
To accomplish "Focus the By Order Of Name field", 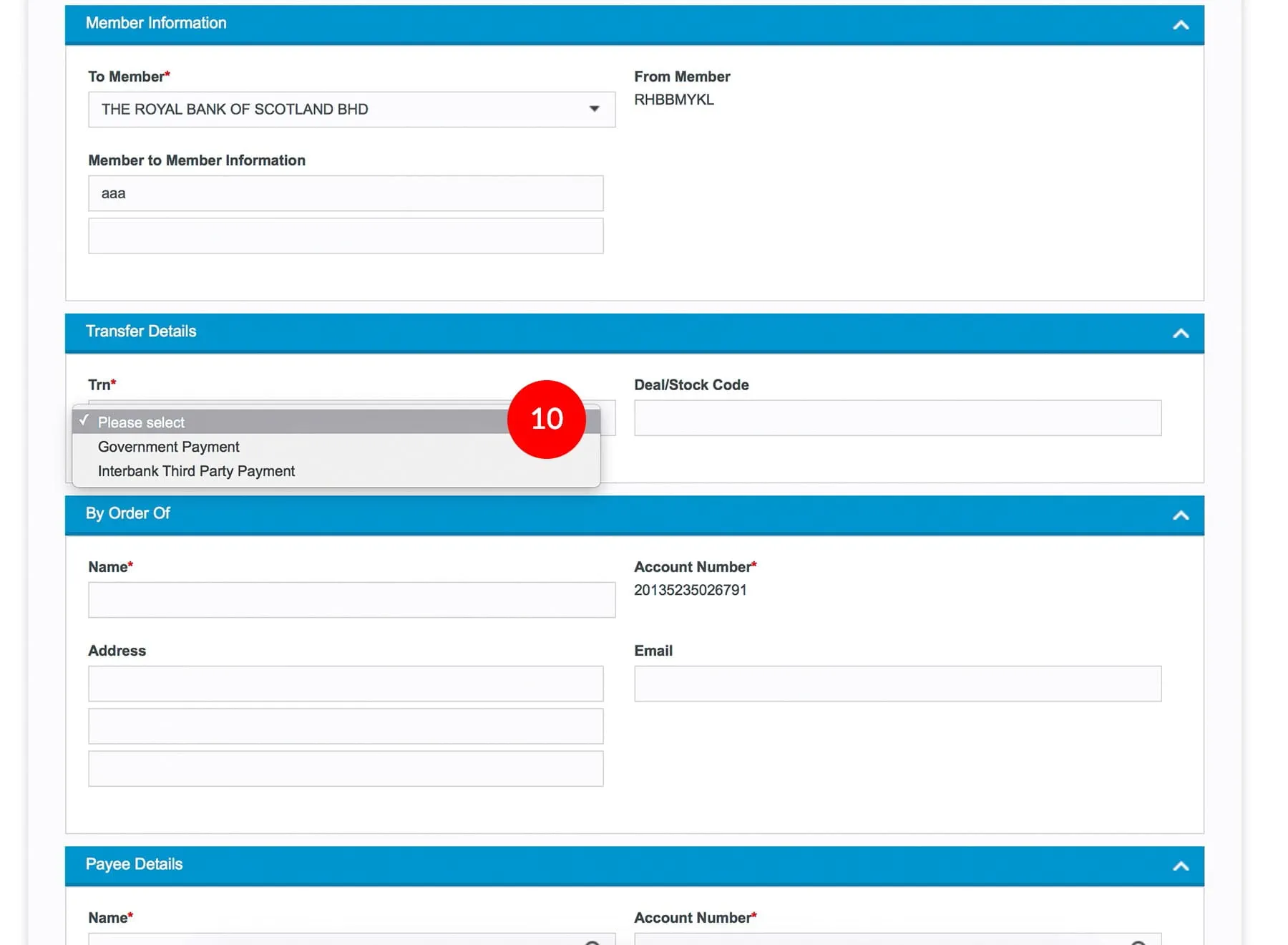I will (351, 600).
